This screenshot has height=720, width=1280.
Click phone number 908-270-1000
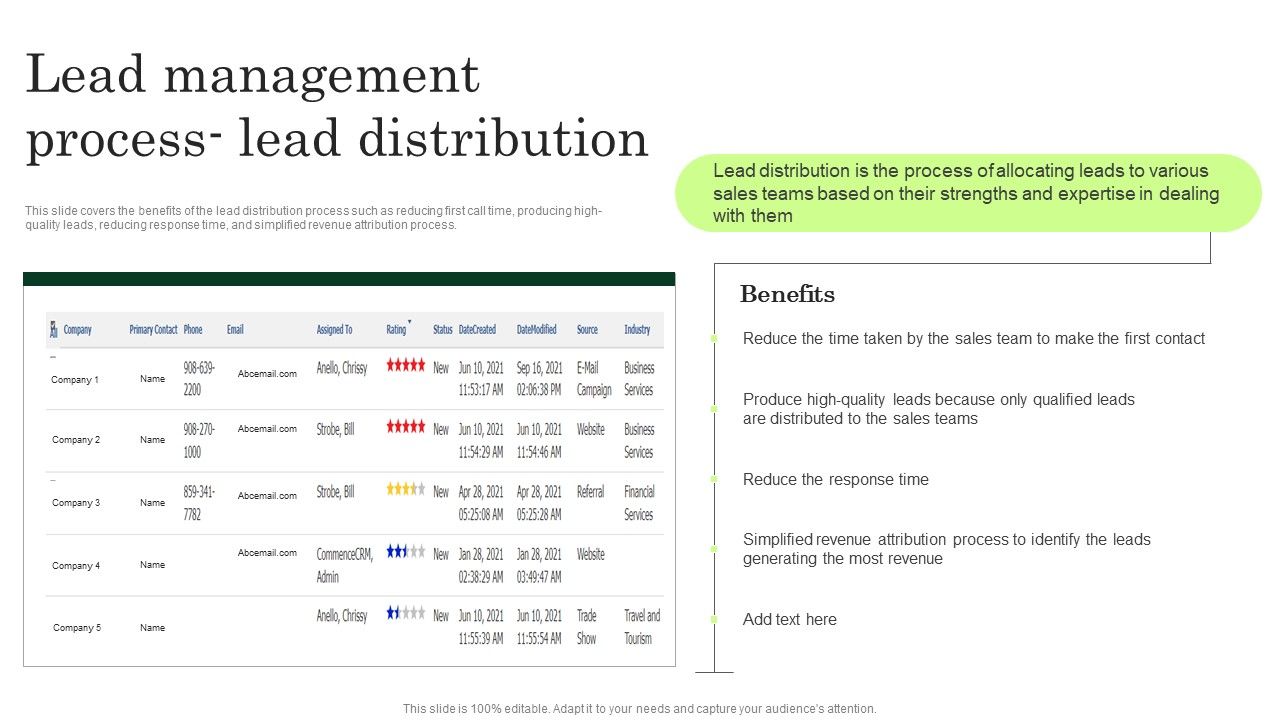pos(199,440)
